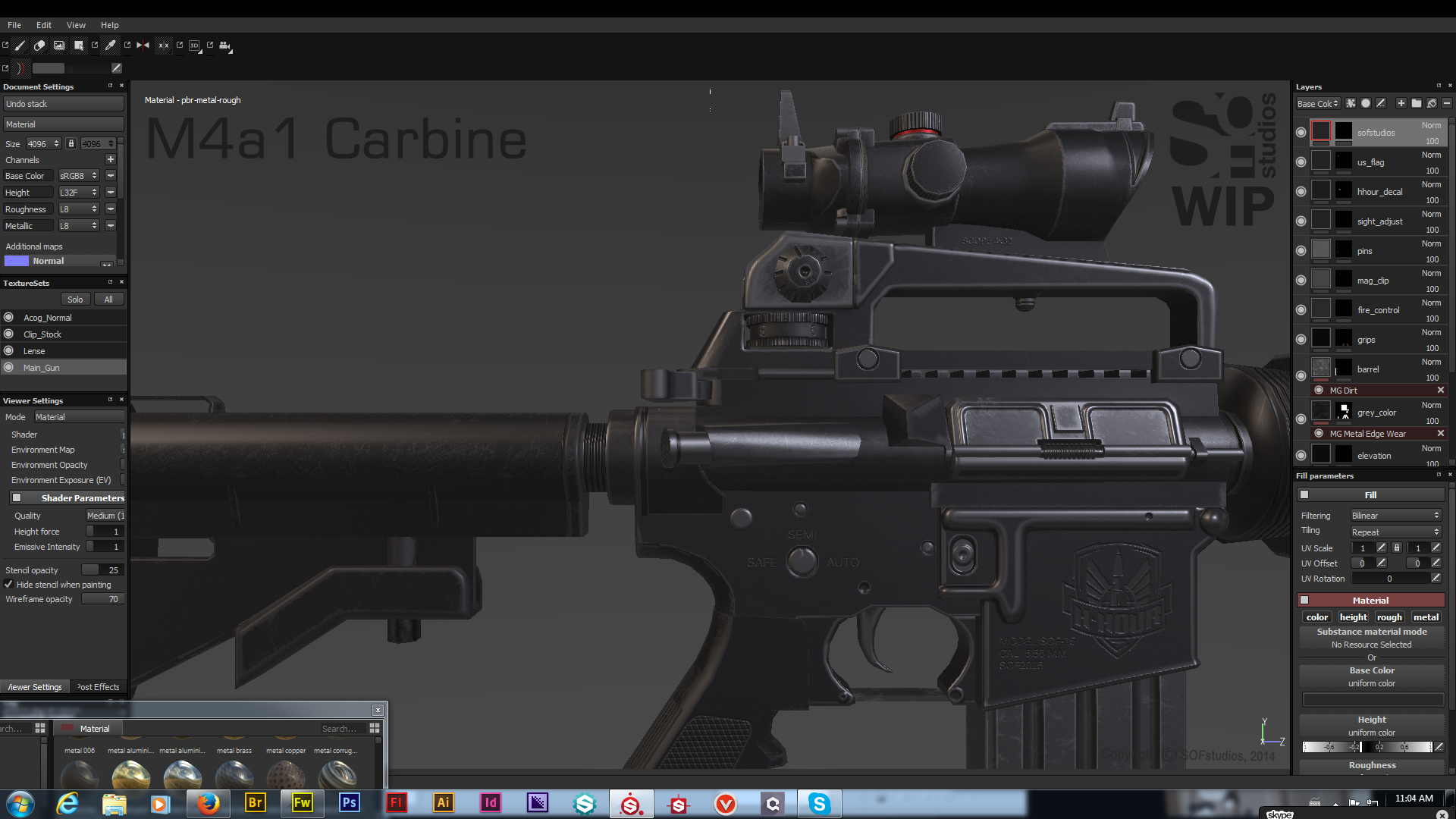Open the Base Color channel dropdown in Layers
The image size is (1456, 819).
[1318, 104]
